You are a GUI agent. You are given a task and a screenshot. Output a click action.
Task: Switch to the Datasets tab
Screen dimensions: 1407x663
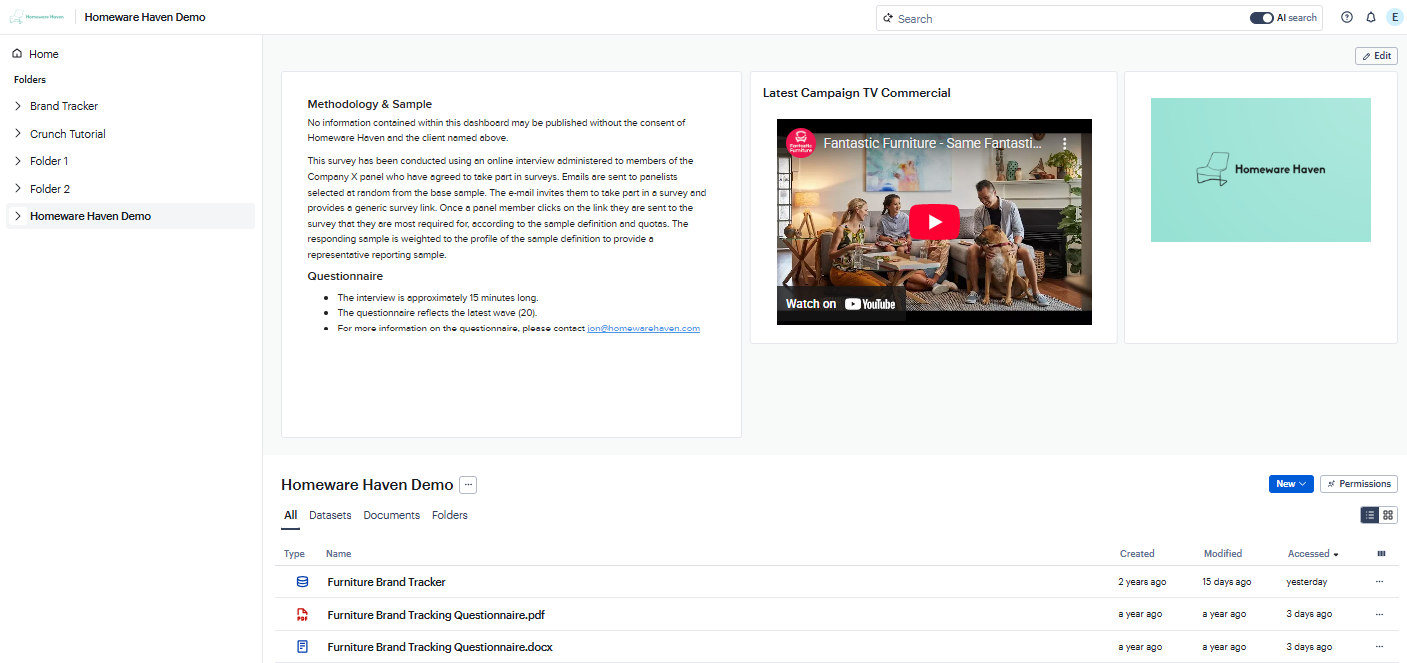pos(330,515)
